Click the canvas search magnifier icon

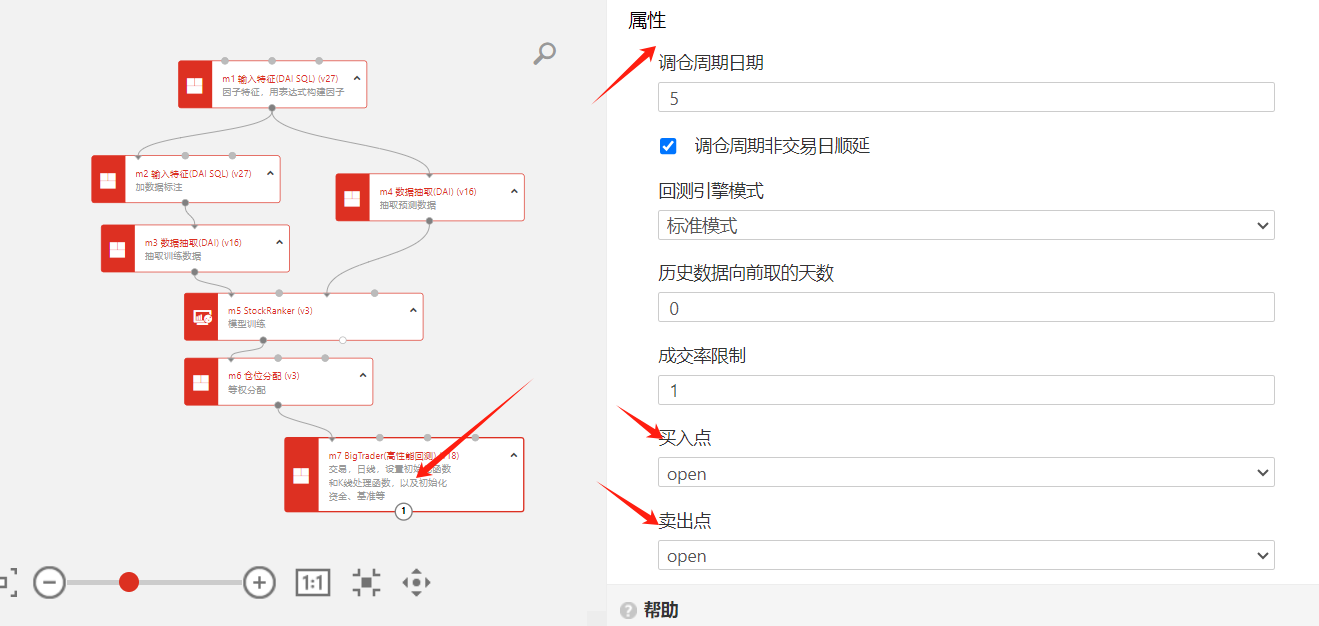544,53
